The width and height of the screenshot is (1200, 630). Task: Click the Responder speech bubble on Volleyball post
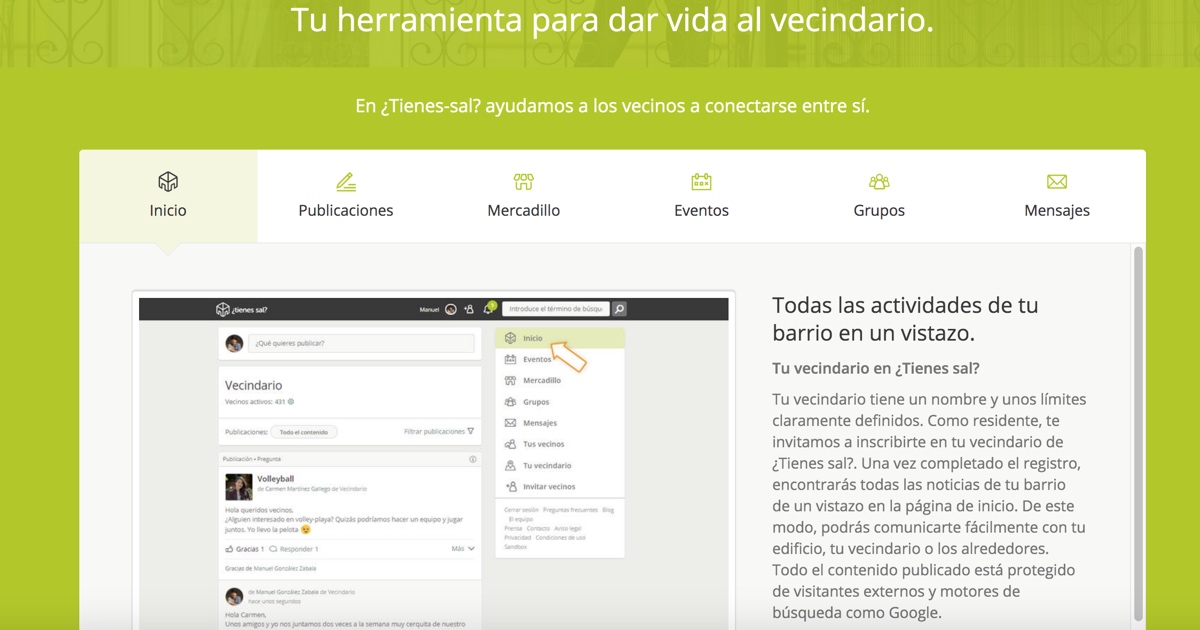click(294, 549)
